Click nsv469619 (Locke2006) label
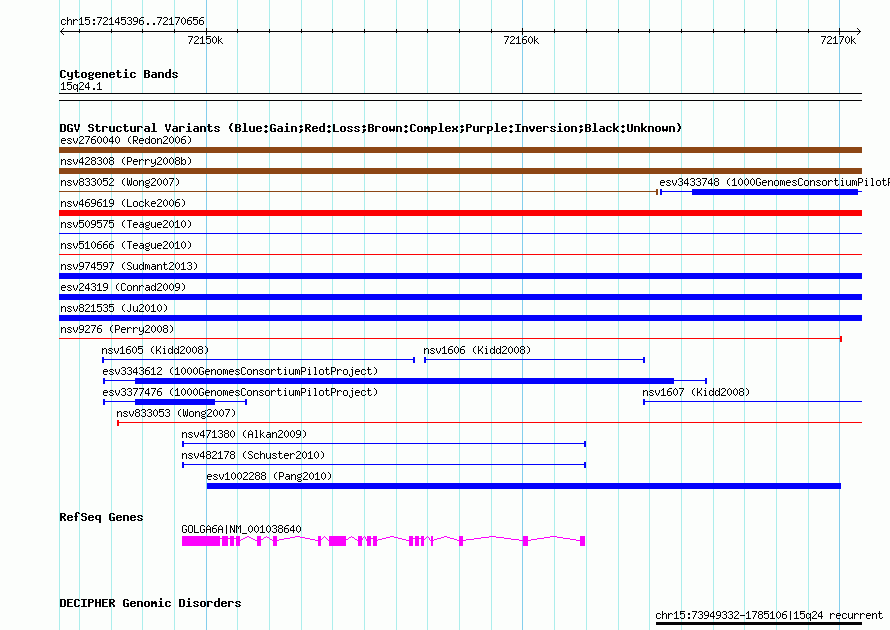890x630 pixels. (123, 203)
